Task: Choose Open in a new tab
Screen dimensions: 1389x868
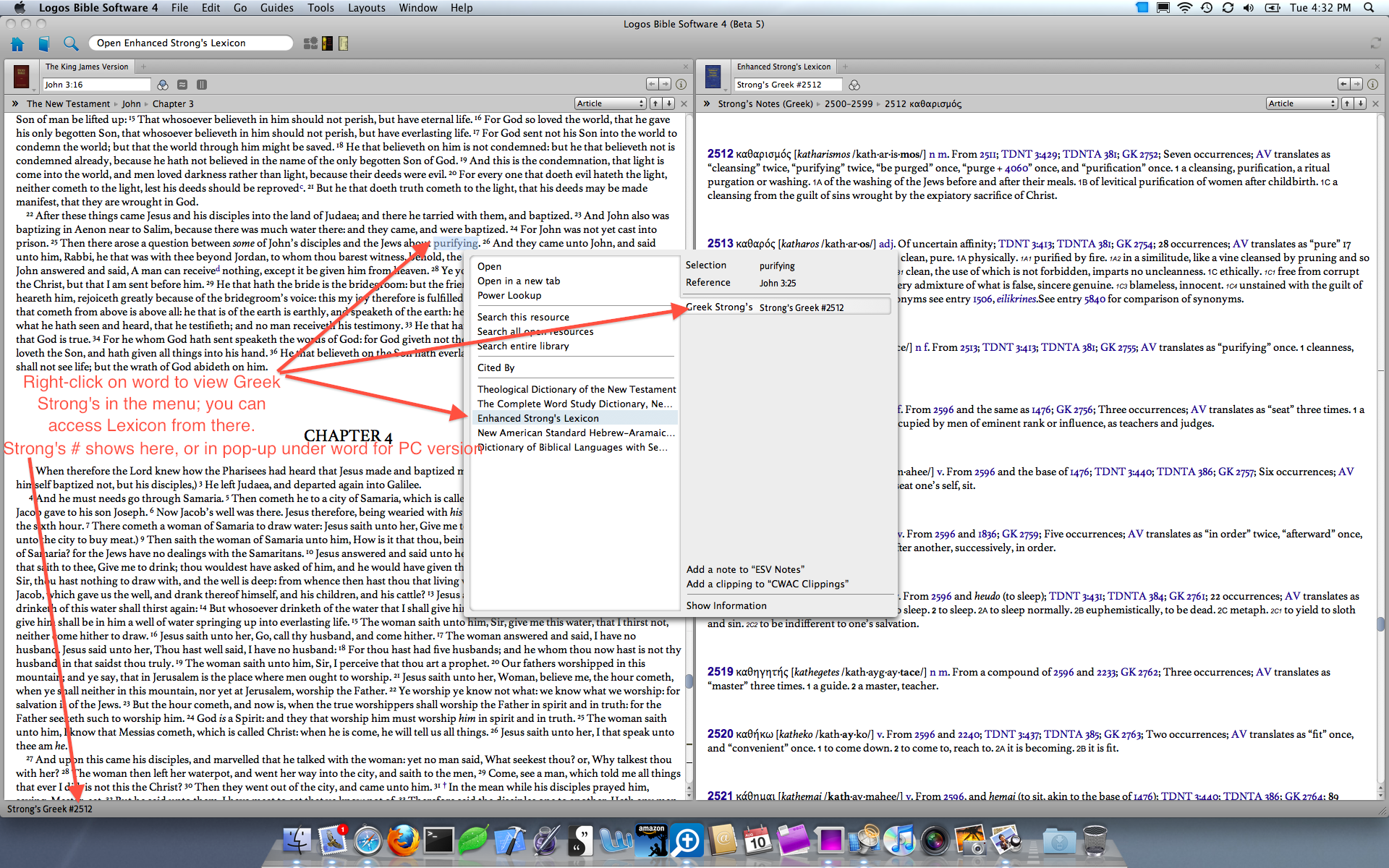Action: click(519, 281)
